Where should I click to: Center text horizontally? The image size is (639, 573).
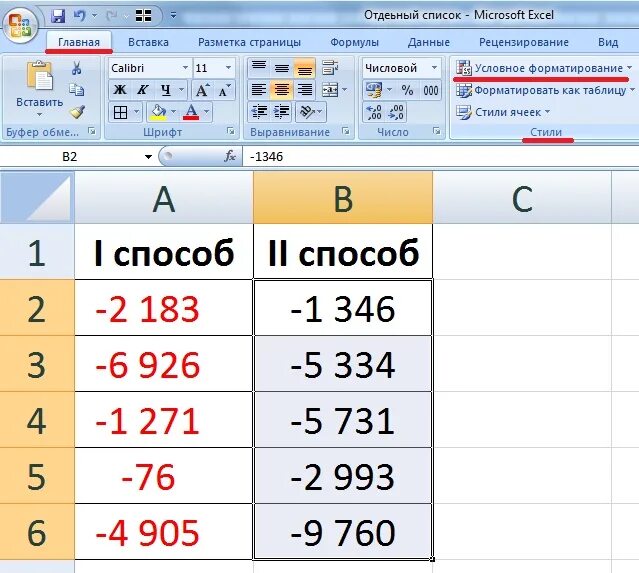tap(282, 90)
